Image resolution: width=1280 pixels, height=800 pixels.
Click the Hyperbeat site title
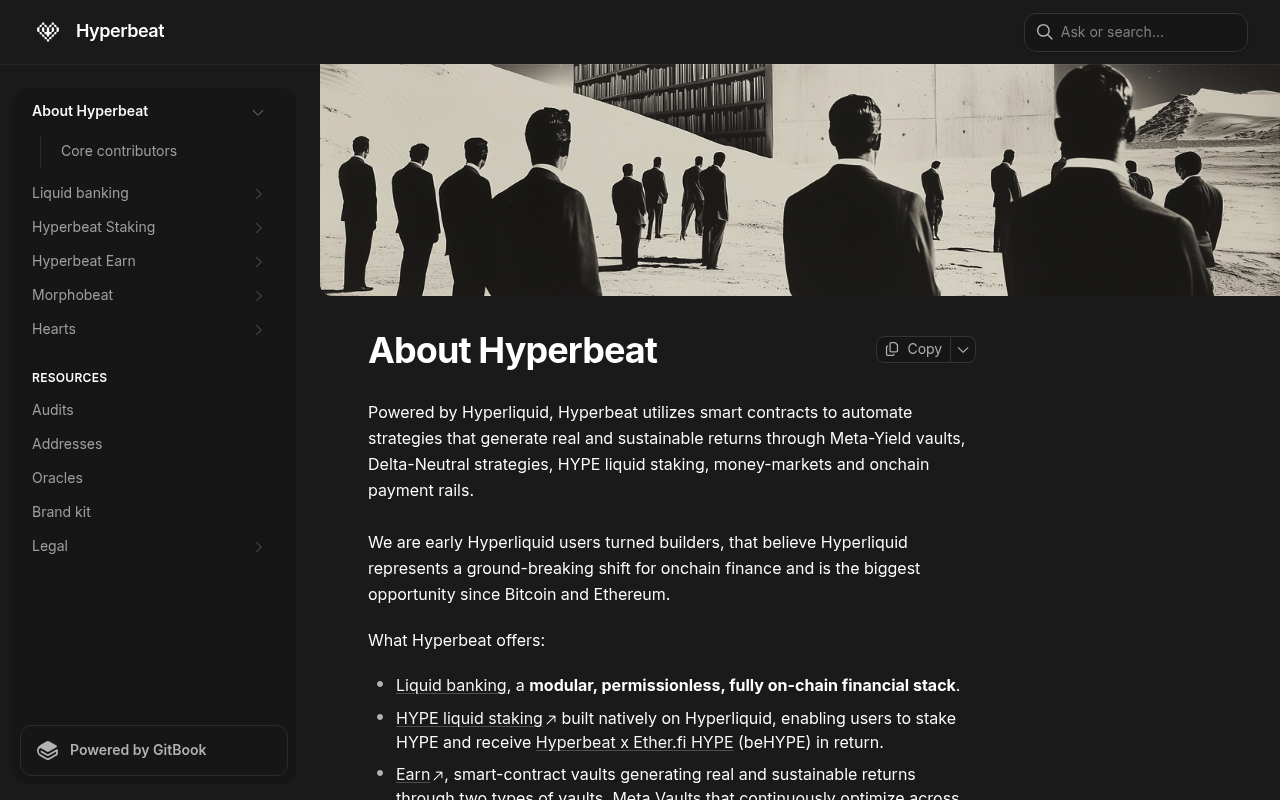click(120, 31)
